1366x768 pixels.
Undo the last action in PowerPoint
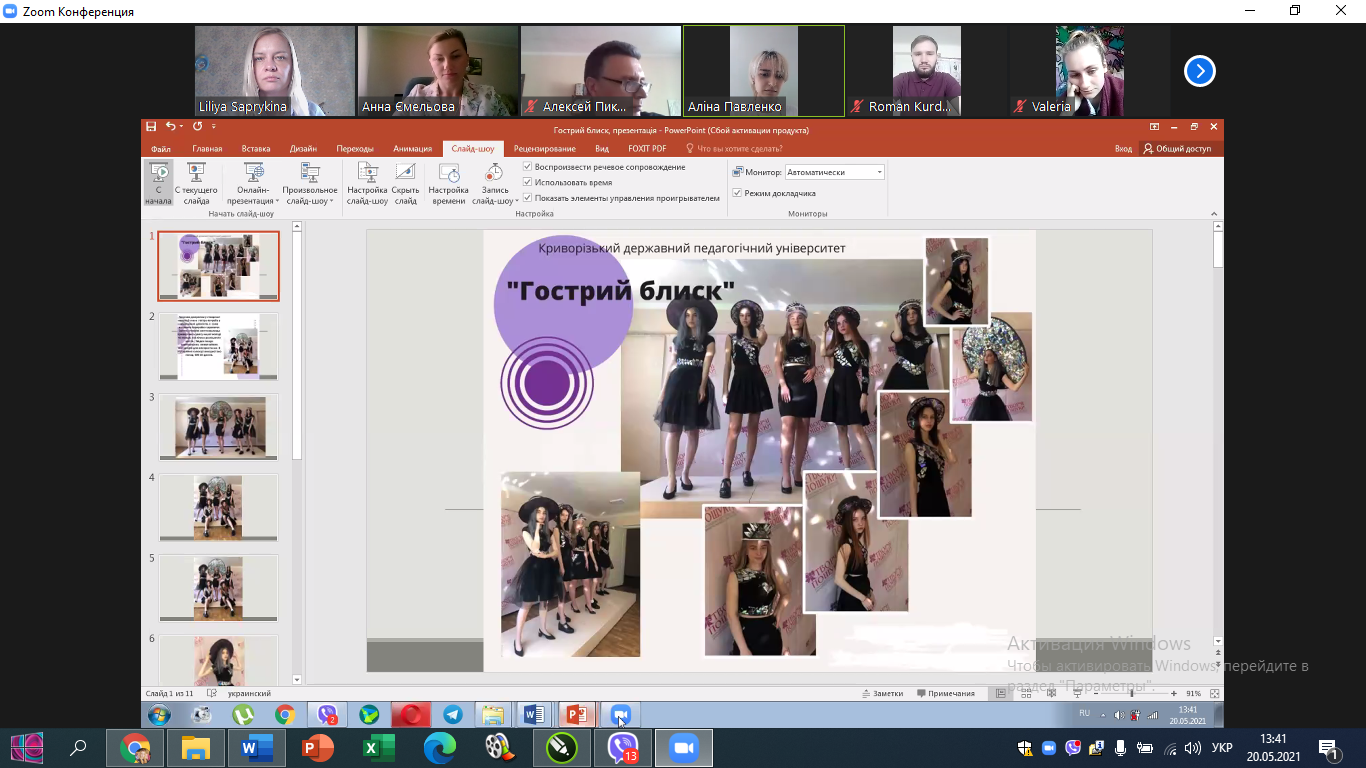[x=171, y=127]
